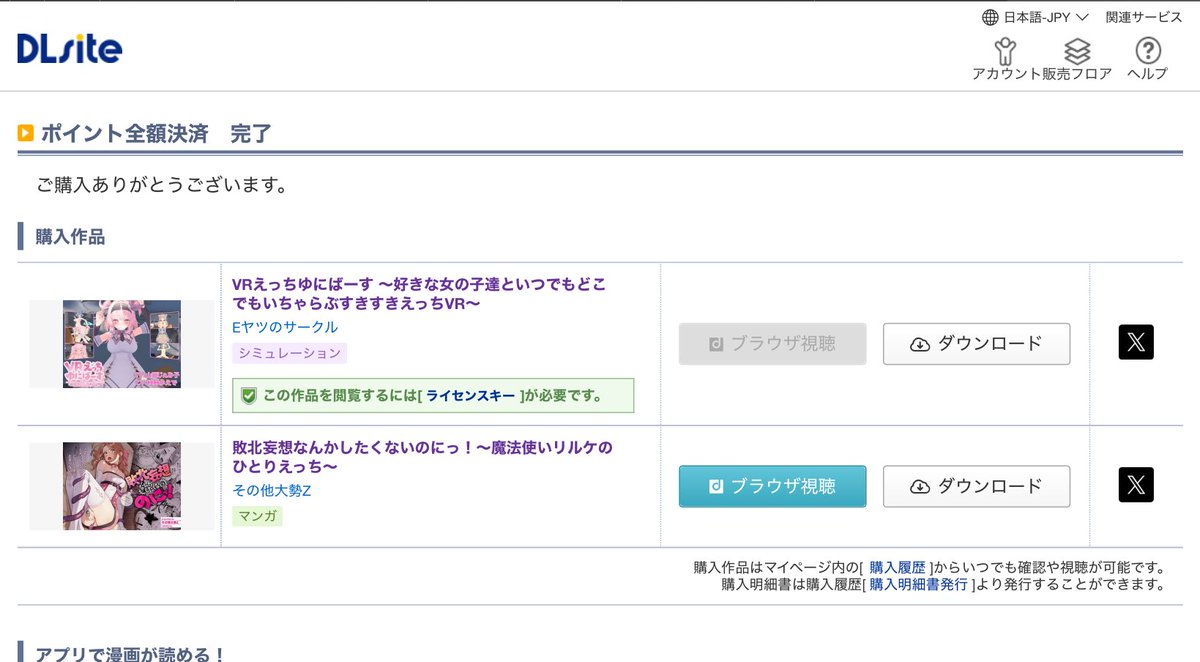Click the DLsite logo

(x=69, y=48)
